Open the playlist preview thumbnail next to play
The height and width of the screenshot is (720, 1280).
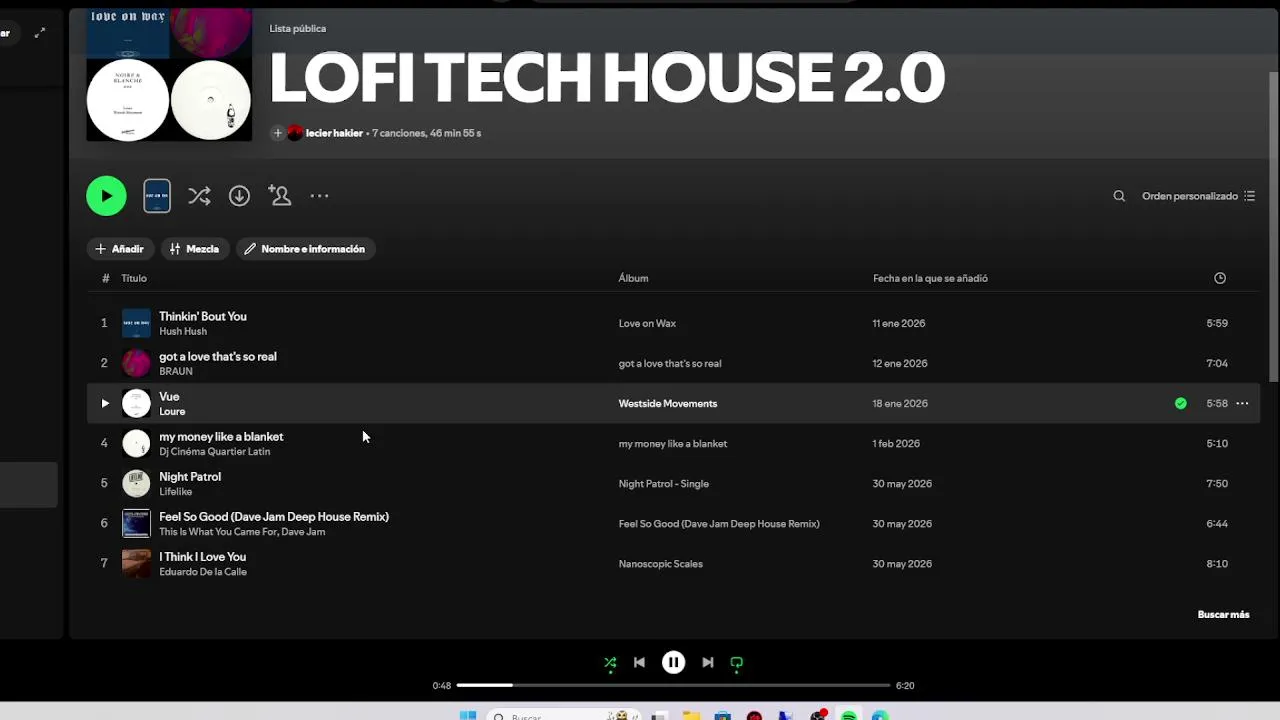pos(157,196)
